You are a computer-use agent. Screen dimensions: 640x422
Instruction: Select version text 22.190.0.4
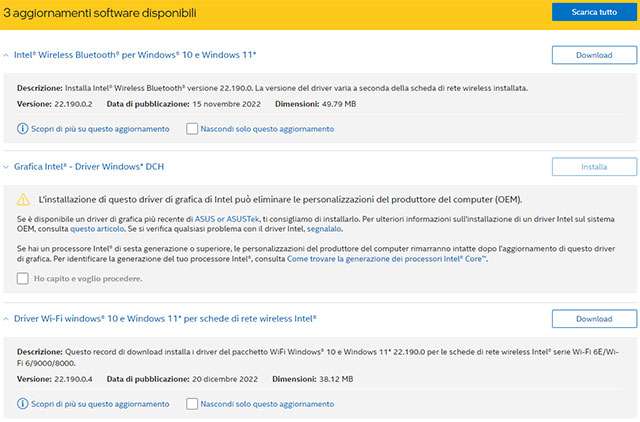pos(73,379)
